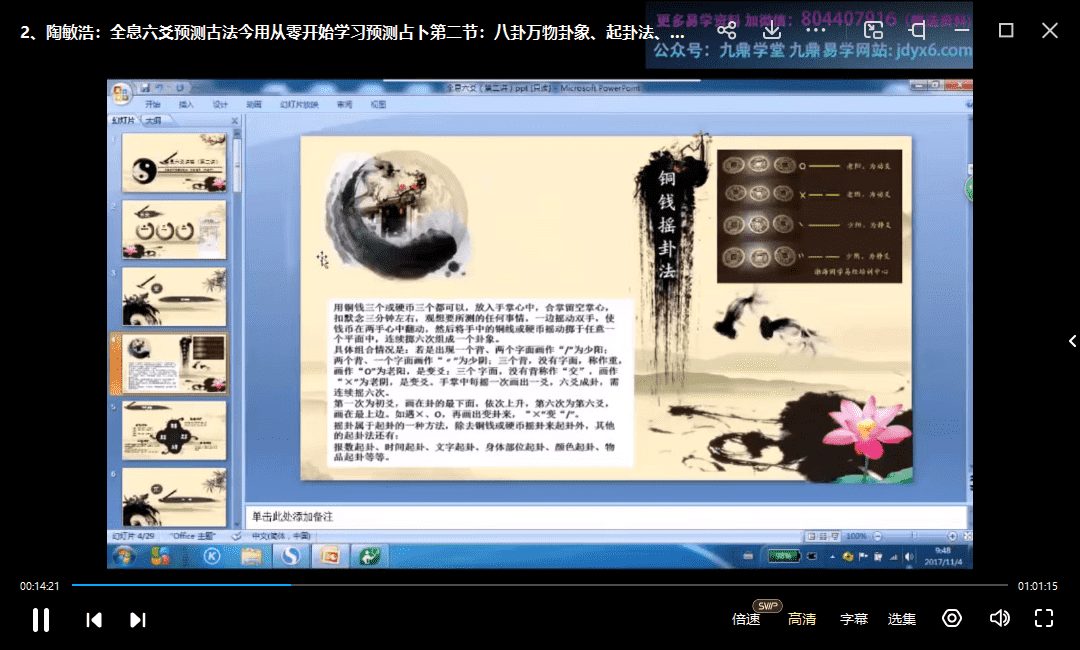Toggle the pin window on top icon
Viewport: 1080px width, 650px height.
pyautogui.click(x=917, y=30)
